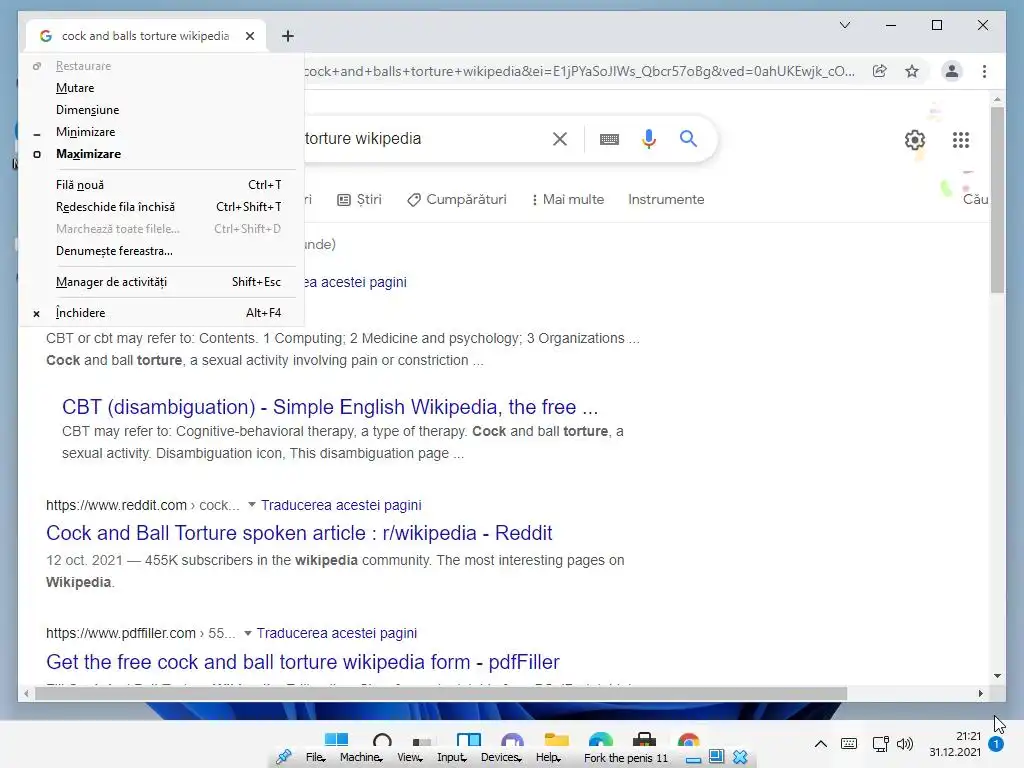Select Minimizare from the window menu
The width and height of the screenshot is (1024, 768).
(163, 132)
